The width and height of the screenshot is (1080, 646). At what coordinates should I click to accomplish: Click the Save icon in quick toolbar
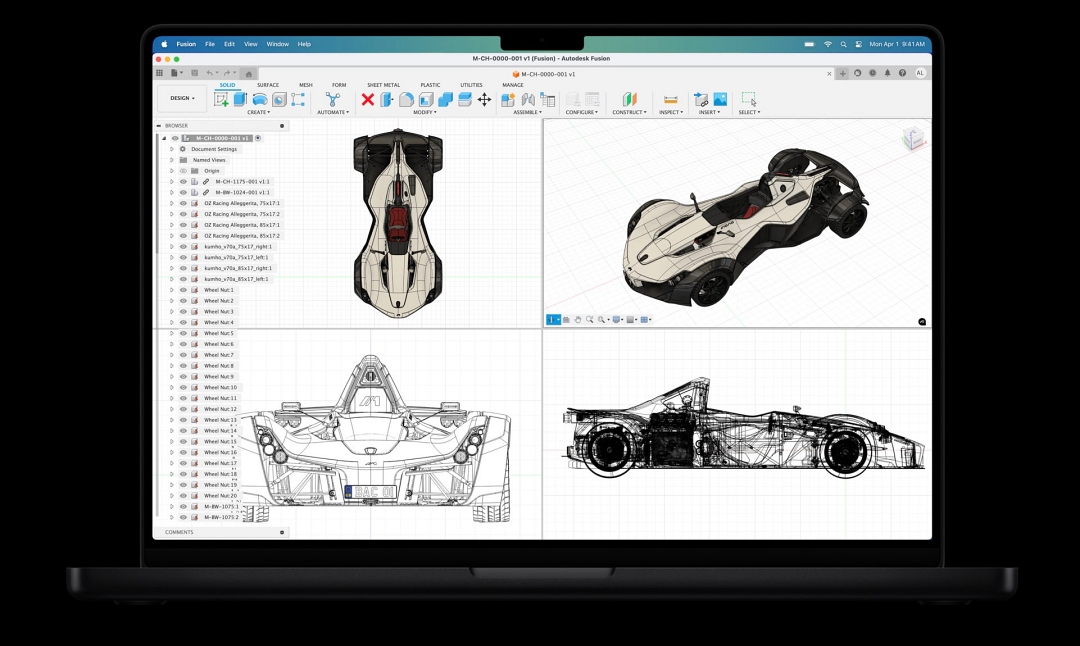[195, 73]
